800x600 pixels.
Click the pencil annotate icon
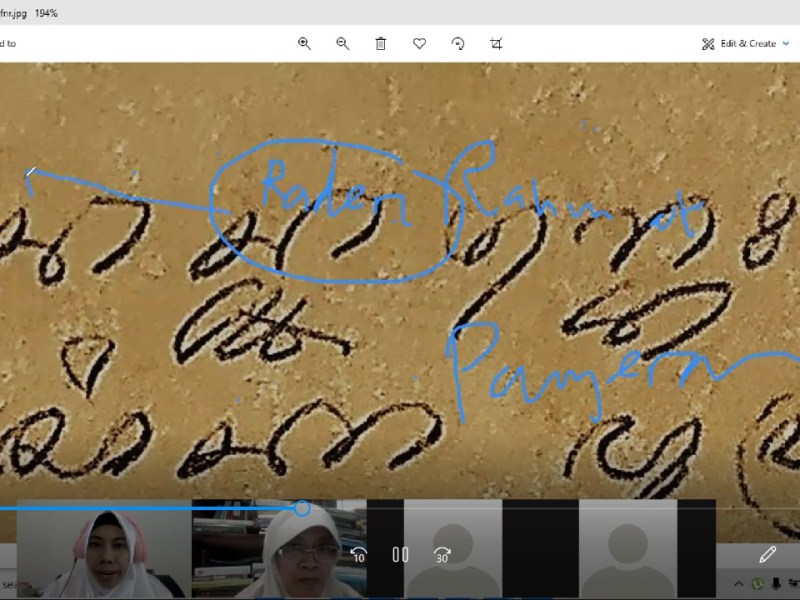click(767, 554)
